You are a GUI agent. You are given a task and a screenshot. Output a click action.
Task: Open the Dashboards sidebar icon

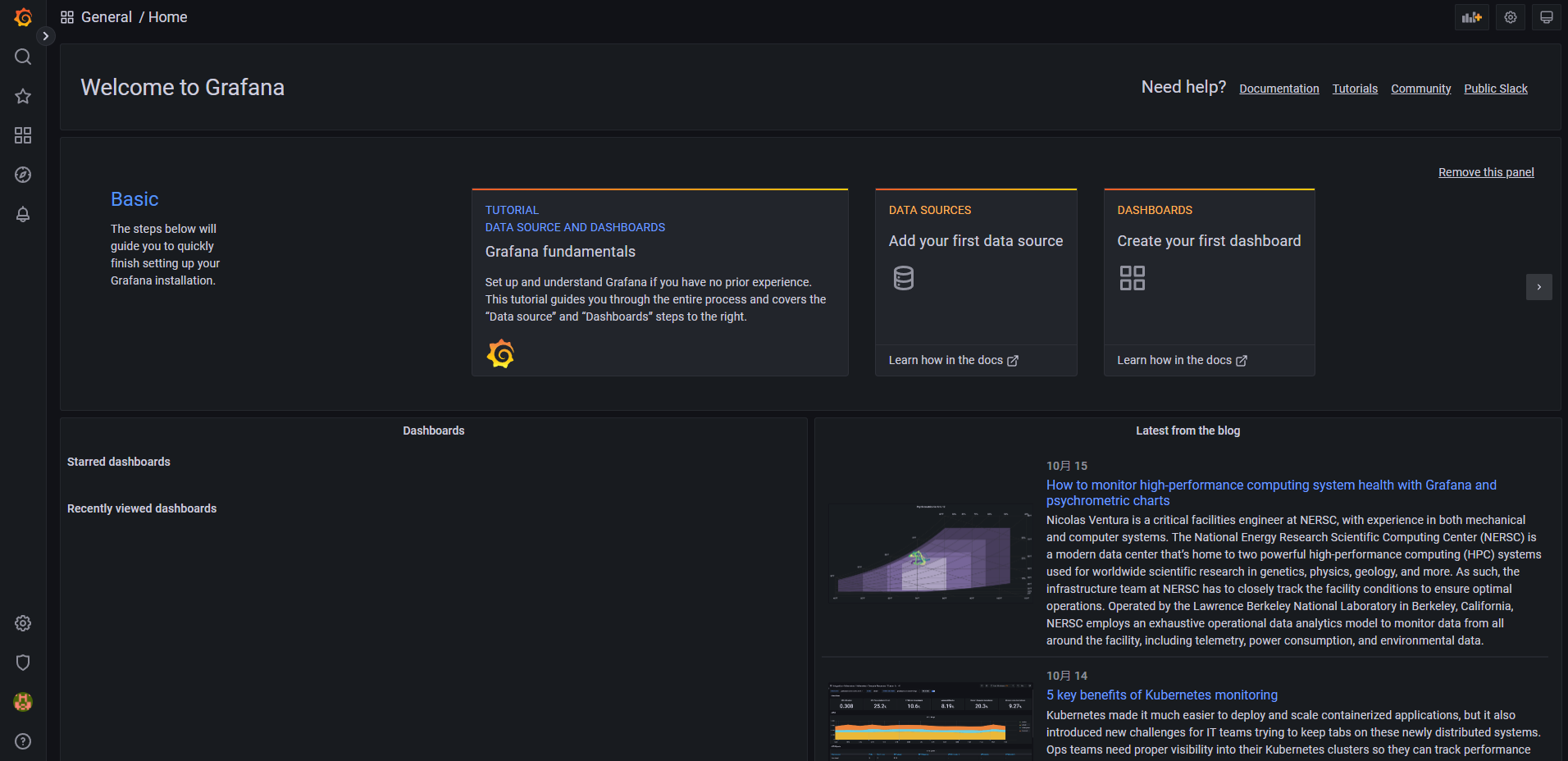point(23,135)
